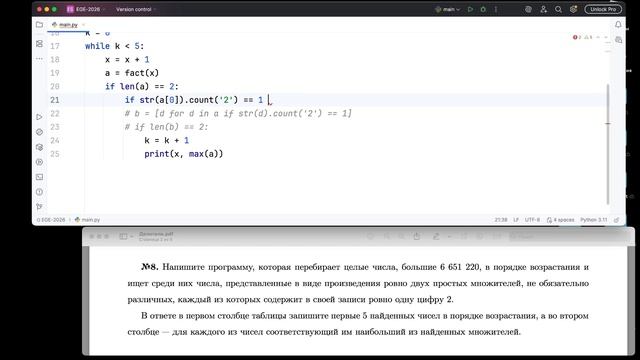Click the 'a = fact(x)' code line
Image resolution: width=640 pixels, height=360 pixels.
132,73
